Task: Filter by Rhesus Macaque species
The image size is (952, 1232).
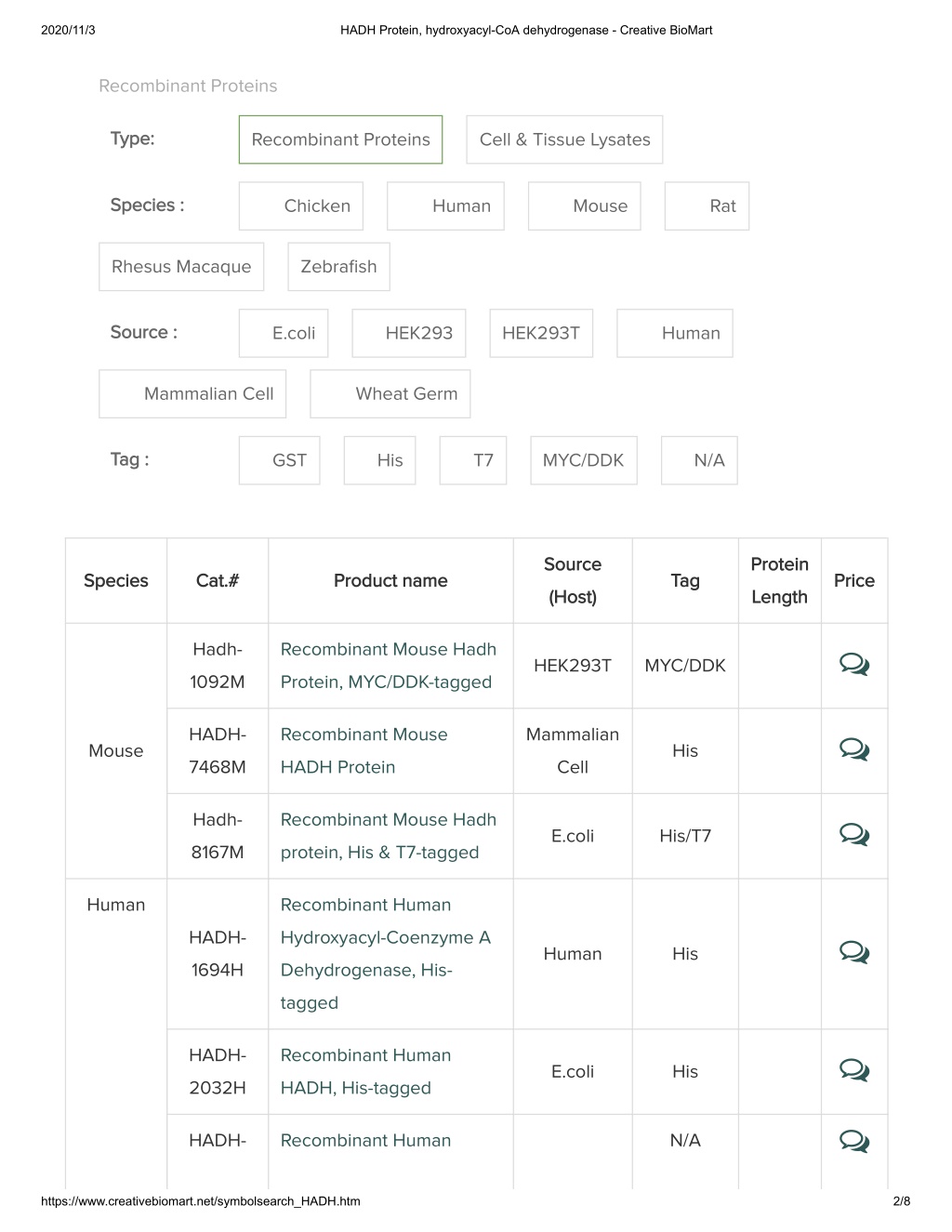Action: pyautogui.click(x=181, y=267)
